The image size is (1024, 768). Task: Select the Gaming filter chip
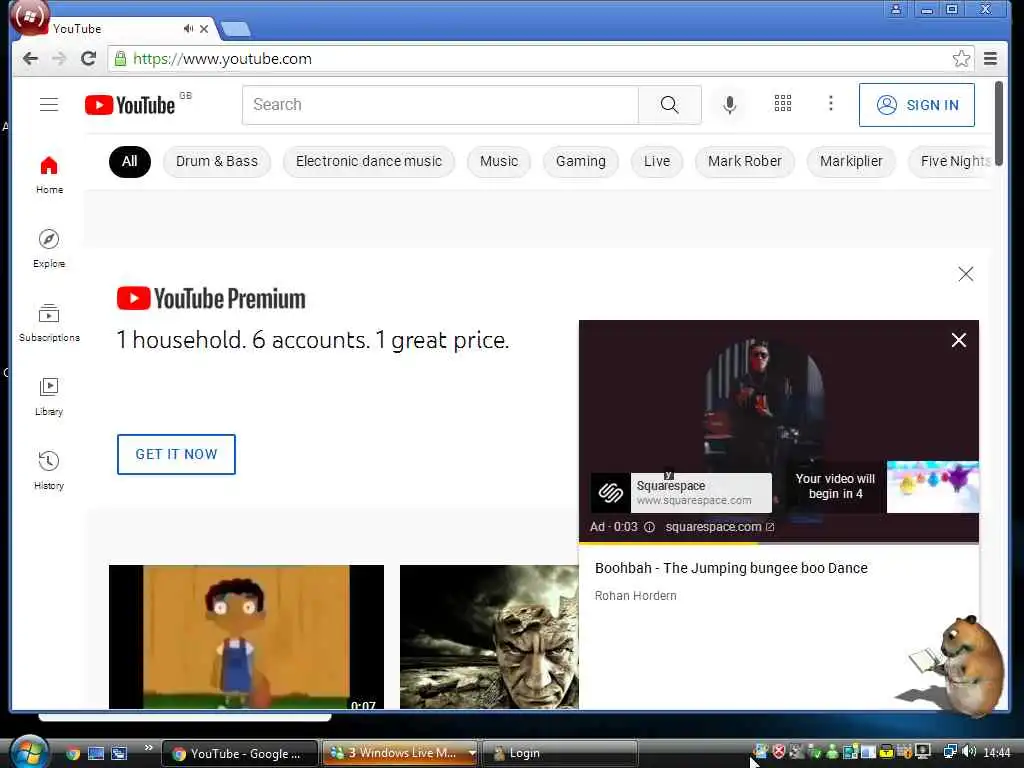pos(581,161)
